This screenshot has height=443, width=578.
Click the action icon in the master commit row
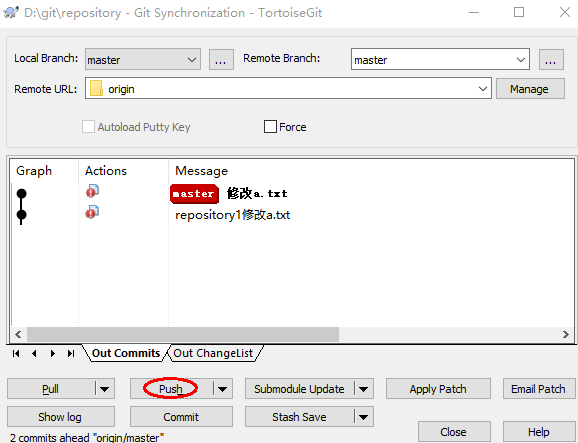click(92, 191)
